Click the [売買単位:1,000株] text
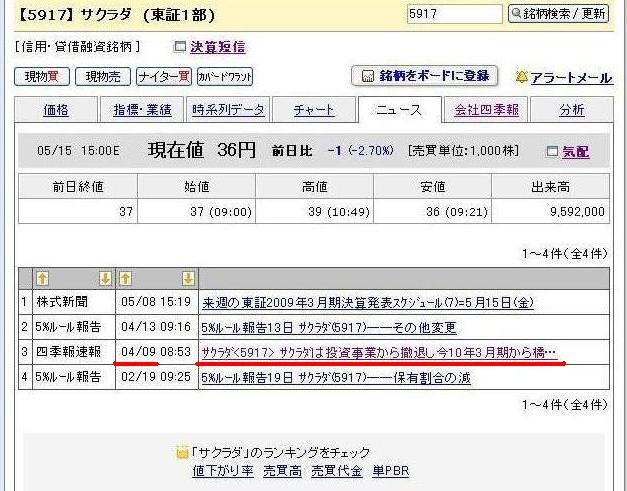This screenshot has width=627, height=491. coord(463,151)
